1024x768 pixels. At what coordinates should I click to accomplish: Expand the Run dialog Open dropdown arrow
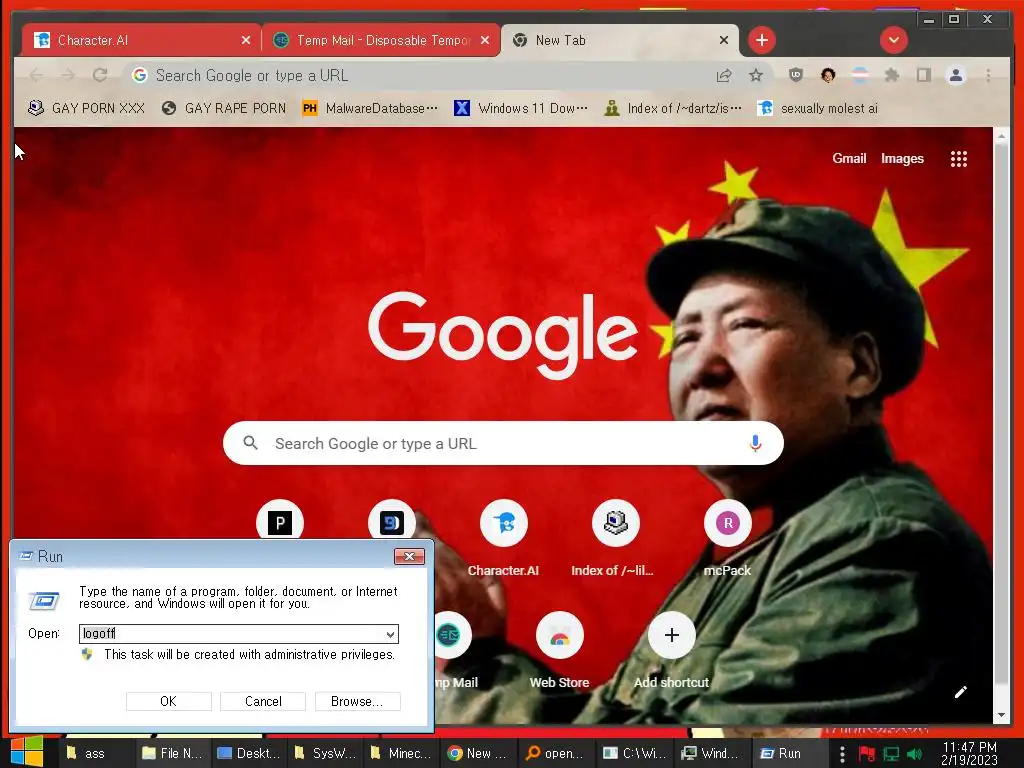pos(390,634)
